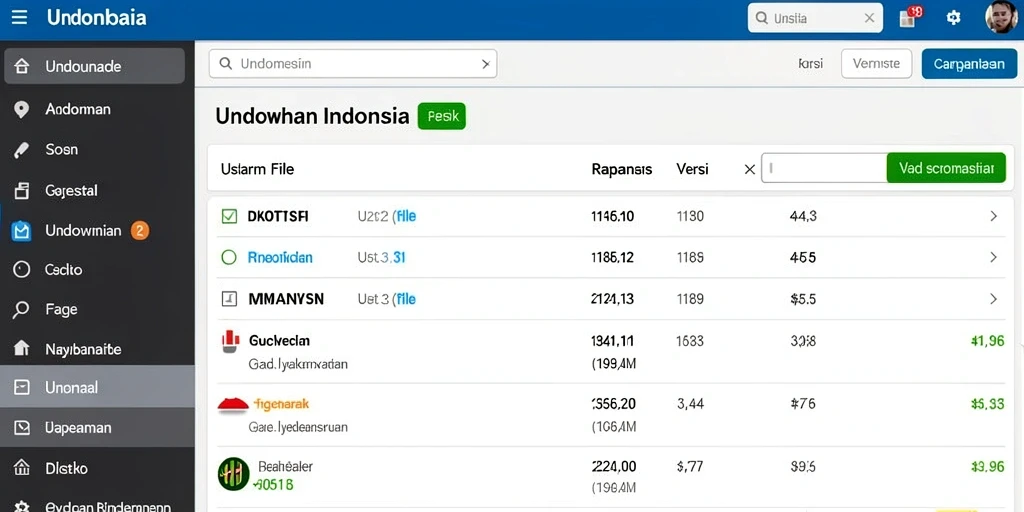The width and height of the screenshot is (1024, 512).
Task: Click search magnifier in Undomesiin field
Action: tap(225, 64)
